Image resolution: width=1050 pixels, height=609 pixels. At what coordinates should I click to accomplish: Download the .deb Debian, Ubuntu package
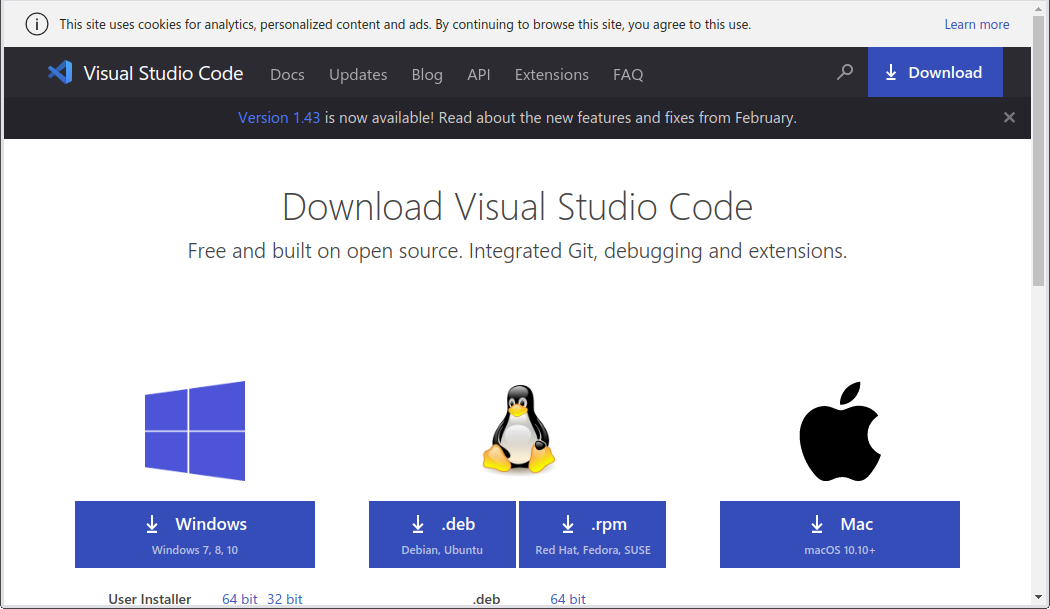442,535
